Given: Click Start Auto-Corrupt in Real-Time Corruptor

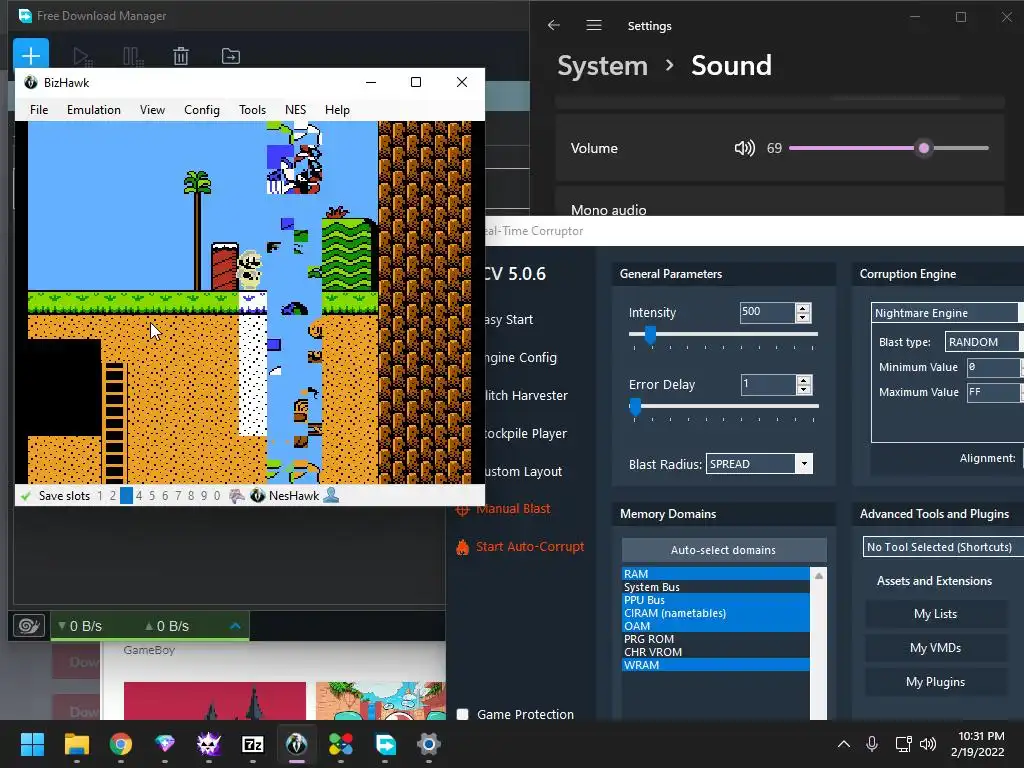Looking at the screenshot, I should [530, 547].
